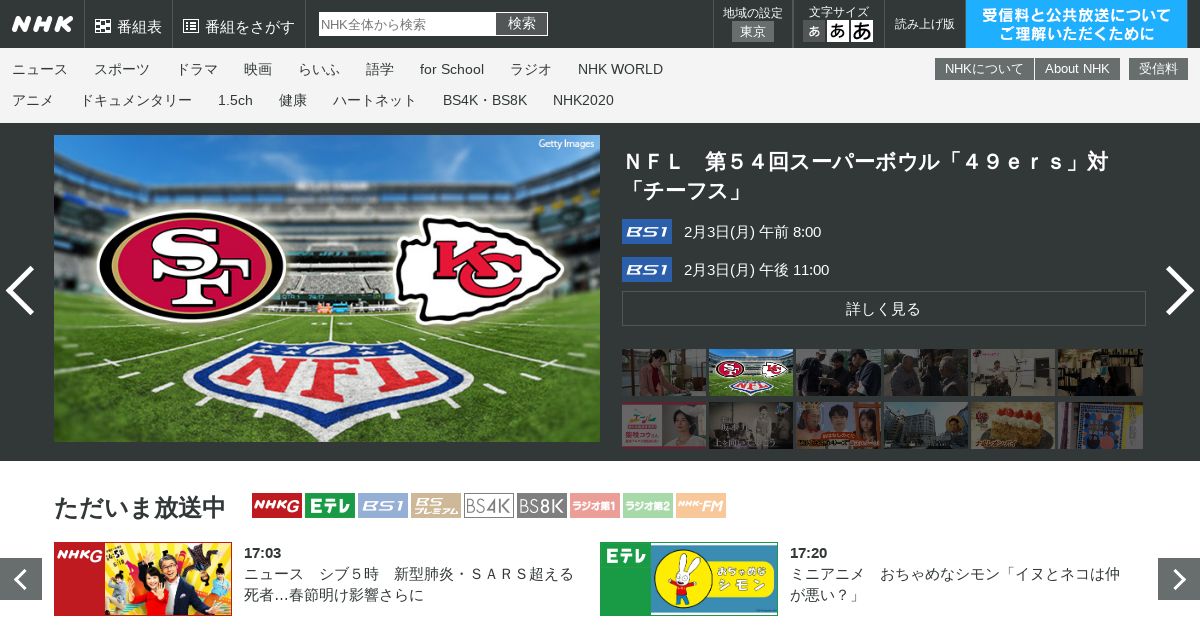Viewport: 1200px width, 630px height.
Task: Click BS1 icon for 午前 8:00 broadcast
Action: tap(647, 232)
